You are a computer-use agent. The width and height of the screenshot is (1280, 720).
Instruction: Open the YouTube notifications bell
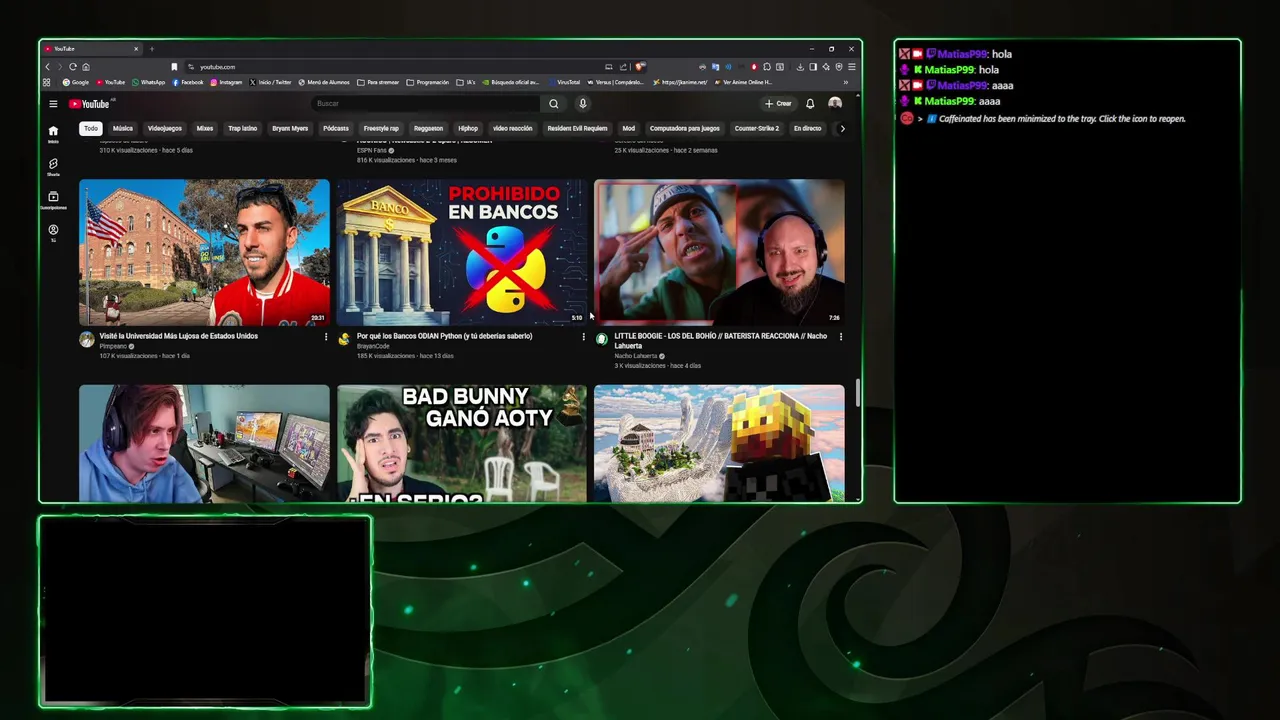point(810,104)
